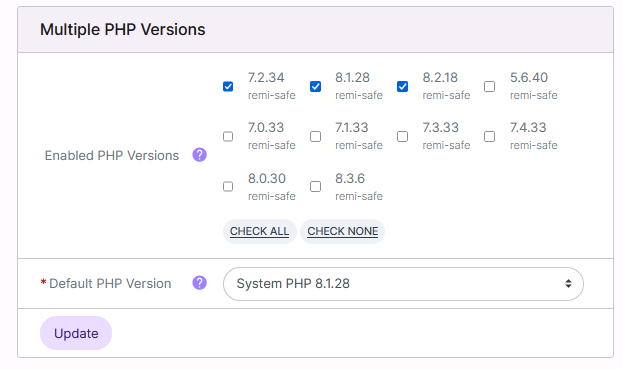Enable PHP 7.1.33 checkbox
This screenshot has height=369, width=623.
point(315,136)
